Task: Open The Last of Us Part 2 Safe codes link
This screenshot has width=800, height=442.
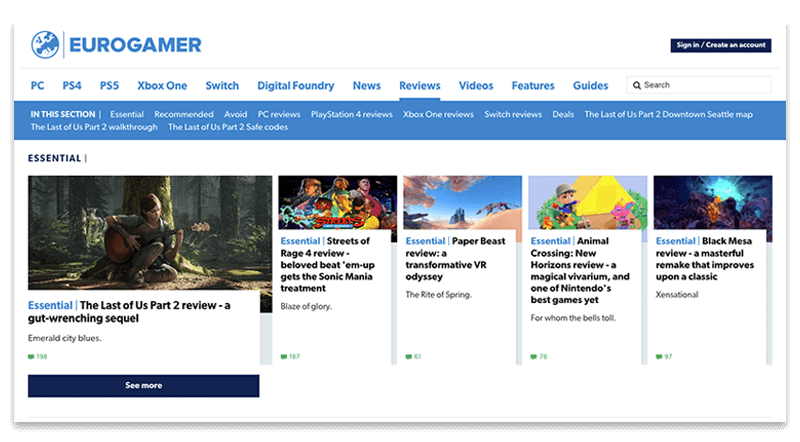Action: click(228, 127)
